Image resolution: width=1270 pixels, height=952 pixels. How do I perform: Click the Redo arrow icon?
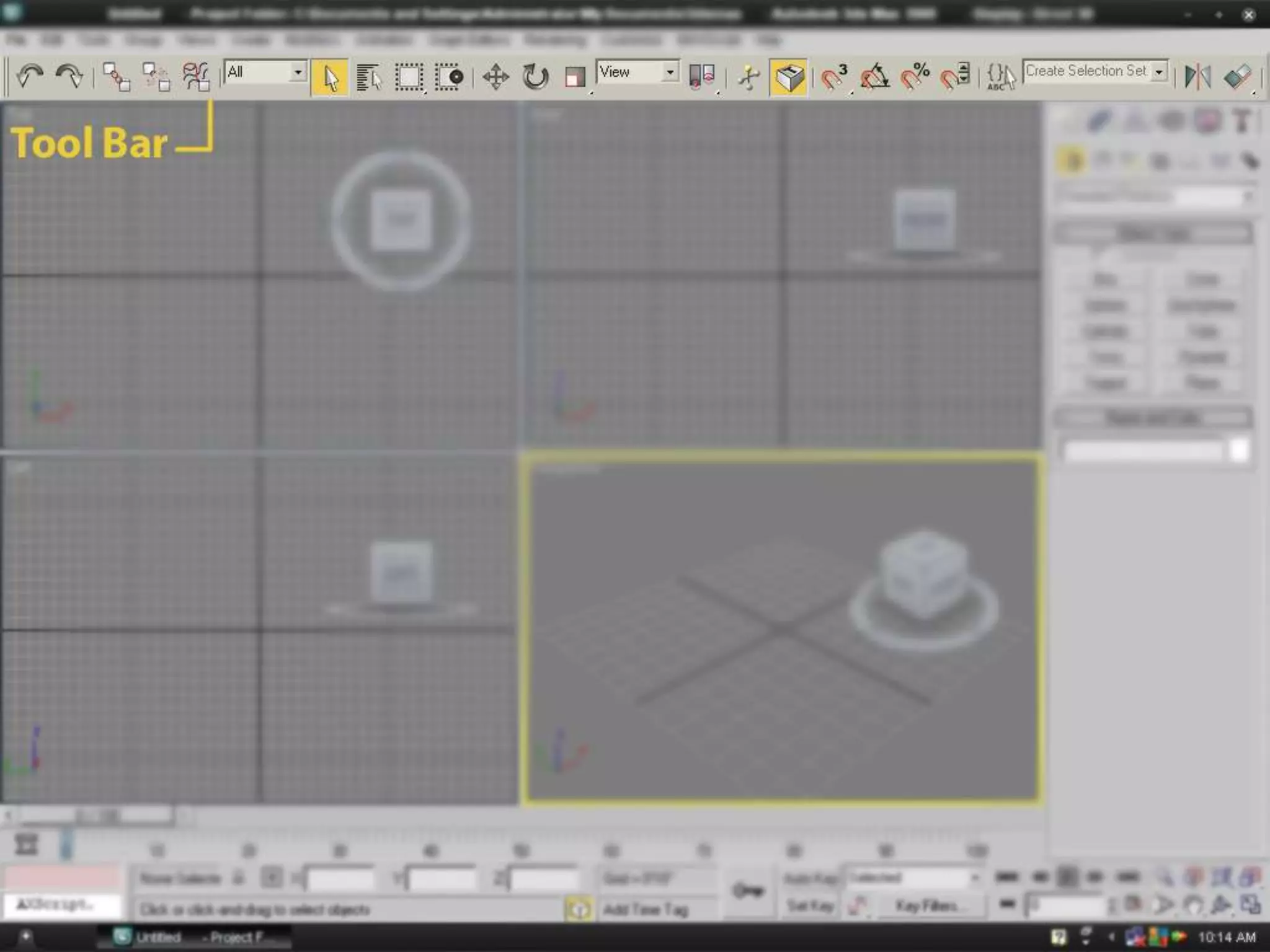coord(69,77)
